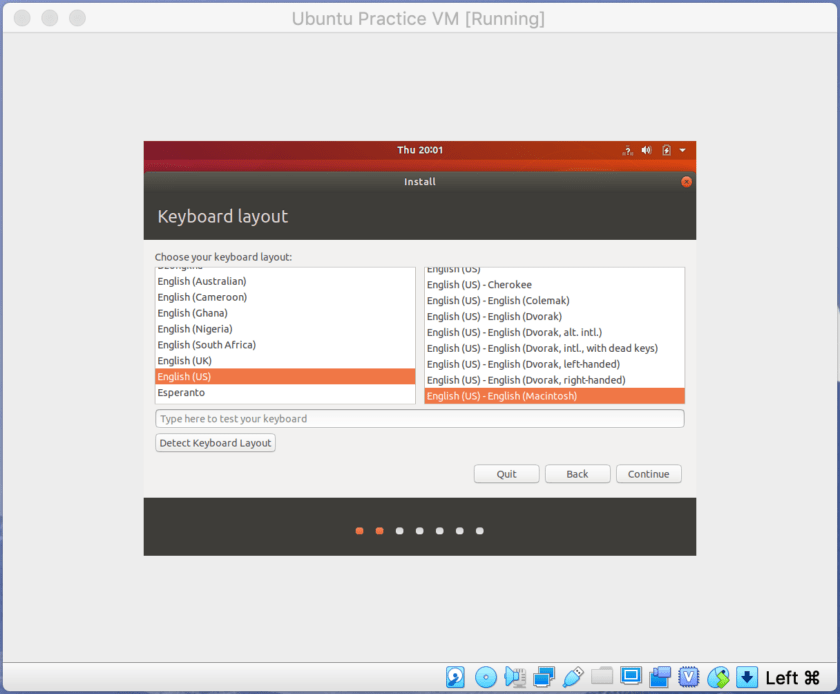Image resolution: width=840 pixels, height=694 pixels.
Task: Open the display settings status icon
Action: [x=631, y=677]
